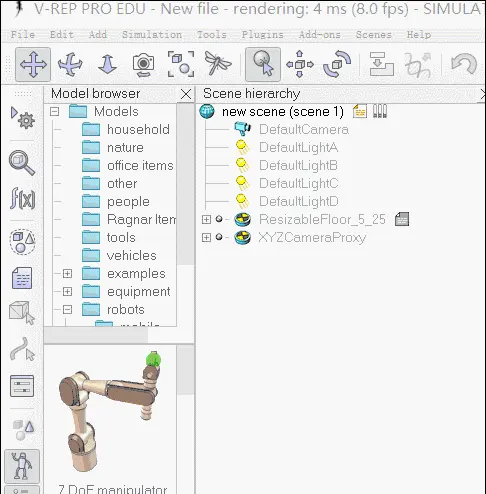Select the camera rotate tool
Viewport: 486px width, 494px height.
pos(70,64)
